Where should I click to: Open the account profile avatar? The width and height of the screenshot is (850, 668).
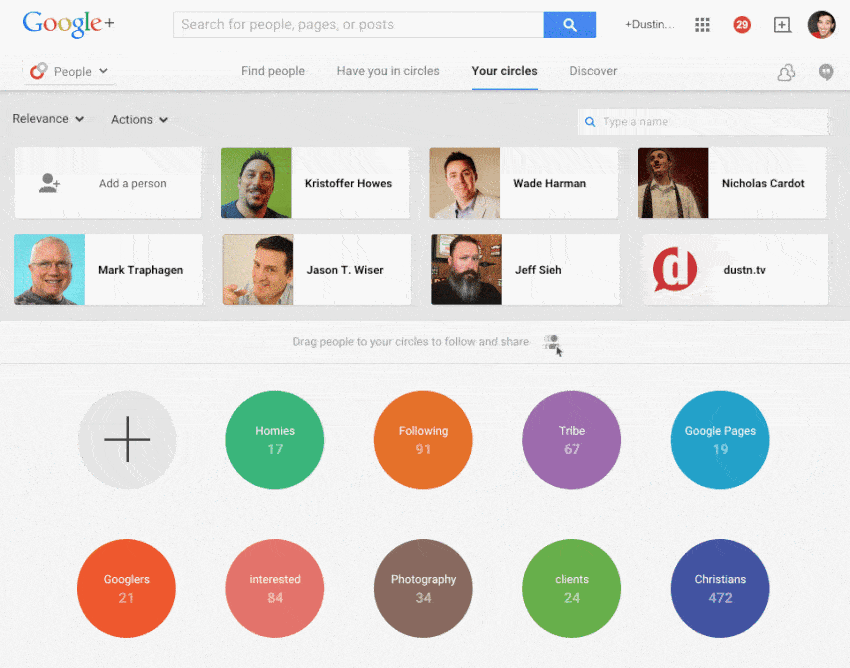coord(821,24)
